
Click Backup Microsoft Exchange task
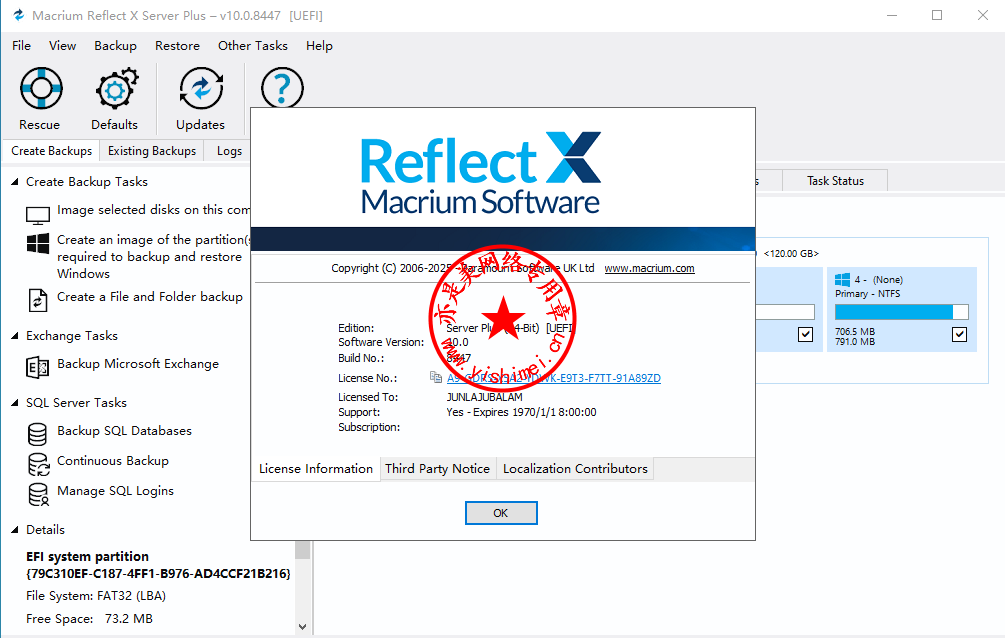click(138, 364)
